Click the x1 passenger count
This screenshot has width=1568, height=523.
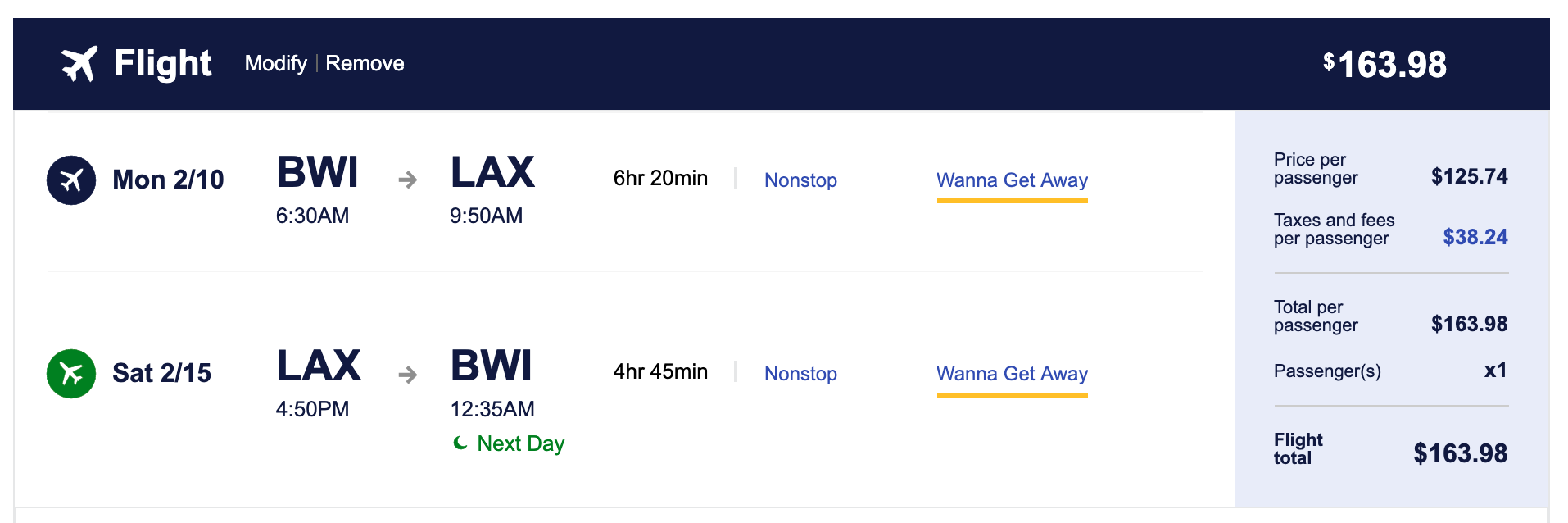(x=1495, y=371)
